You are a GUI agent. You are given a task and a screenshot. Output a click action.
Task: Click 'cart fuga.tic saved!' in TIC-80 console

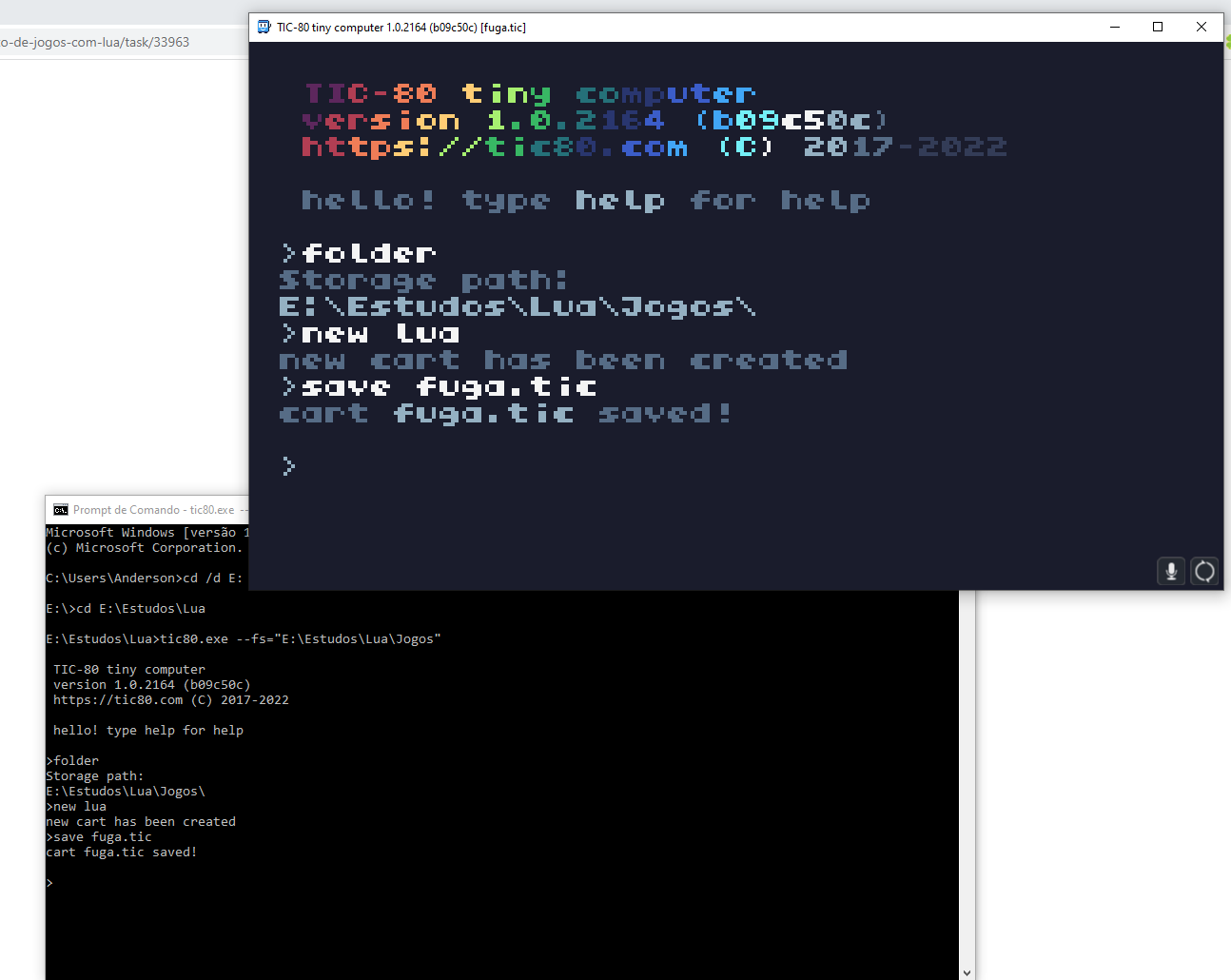(505, 413)
